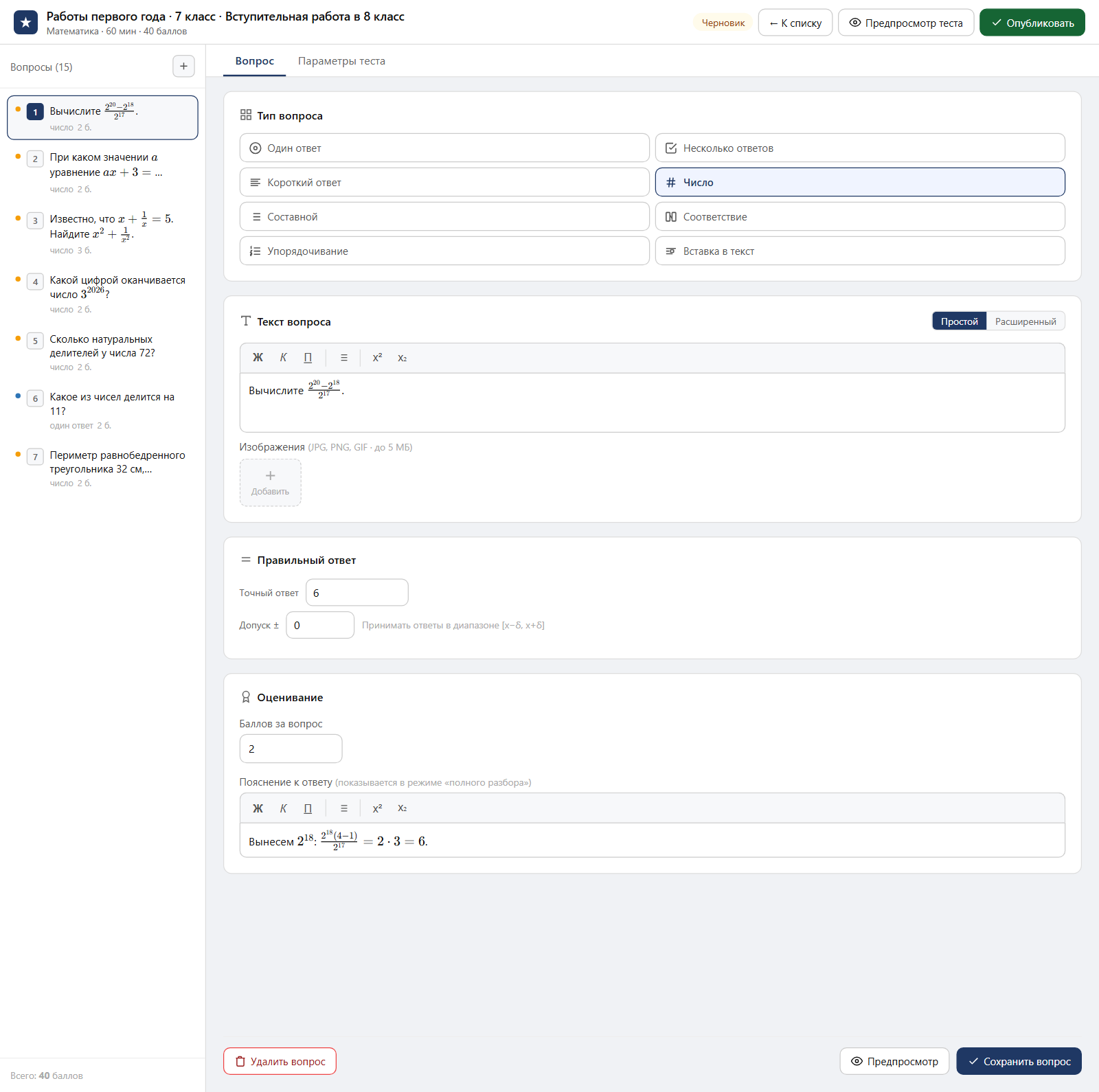Apply bold in question text toolbar
The height and width of the screenshot is (1092, 1099).
click(x=258, y=358)
